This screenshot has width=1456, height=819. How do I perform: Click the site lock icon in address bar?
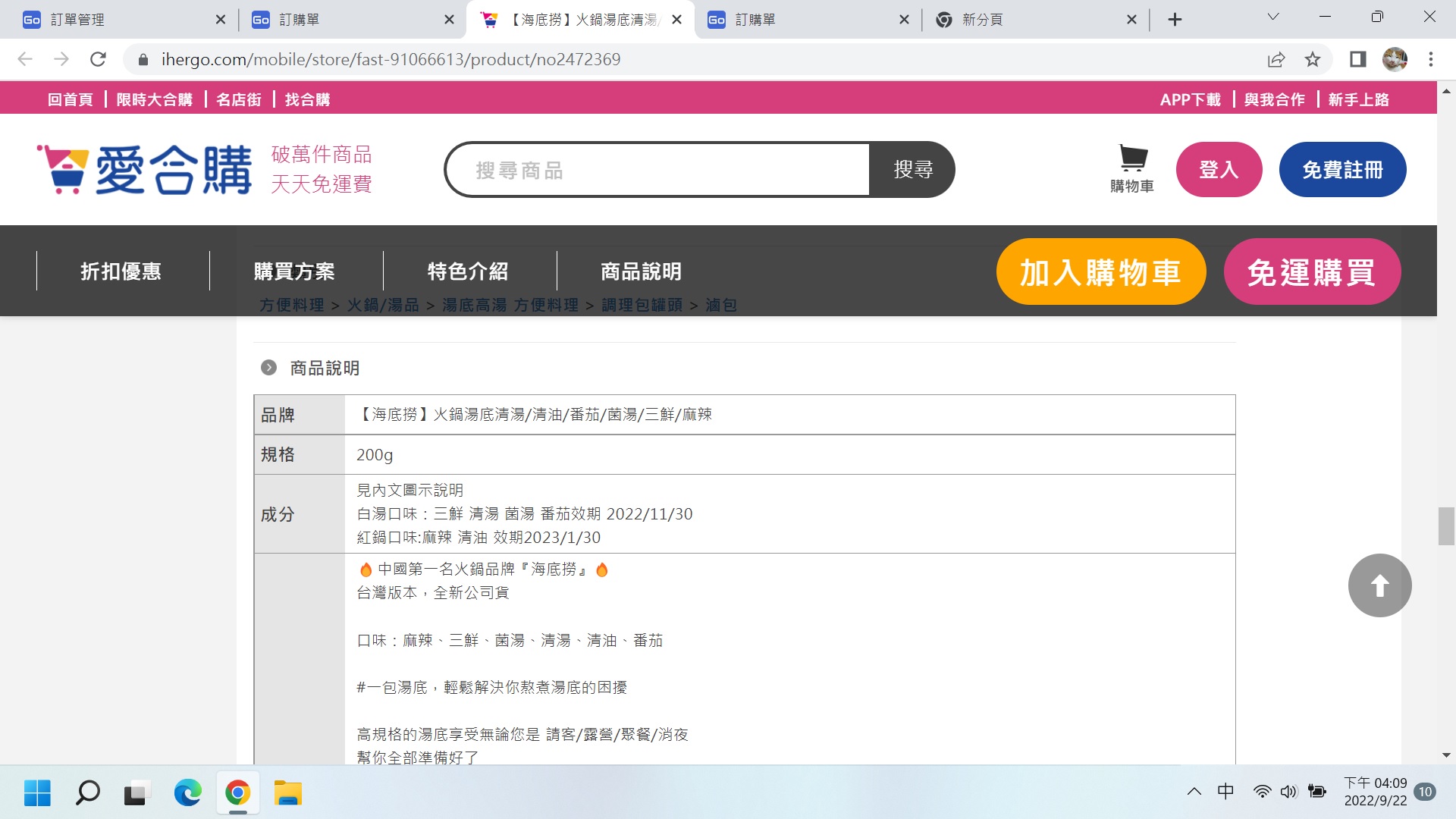pyautogui.click(x=143, y=59)
